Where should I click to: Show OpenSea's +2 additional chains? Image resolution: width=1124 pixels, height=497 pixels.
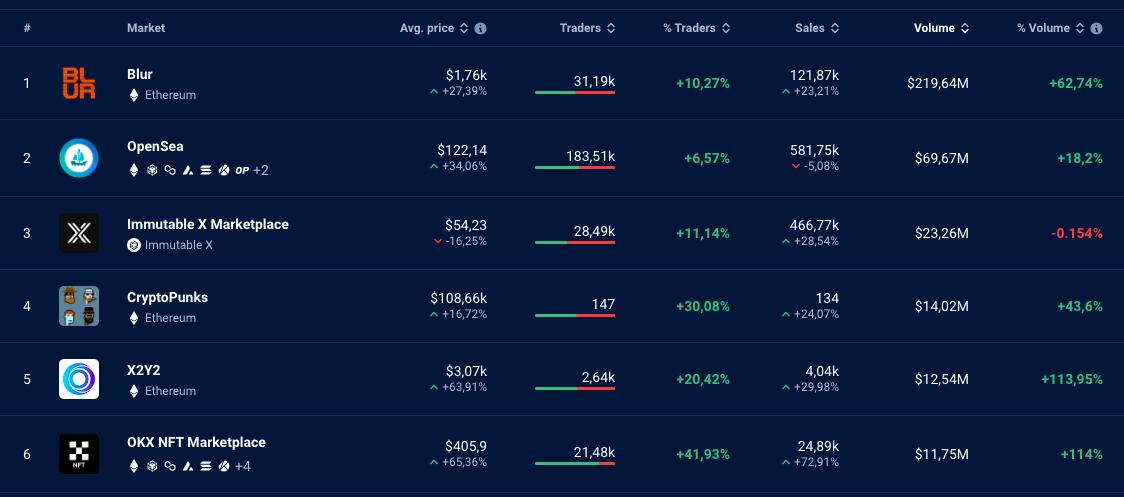[261, 171]
